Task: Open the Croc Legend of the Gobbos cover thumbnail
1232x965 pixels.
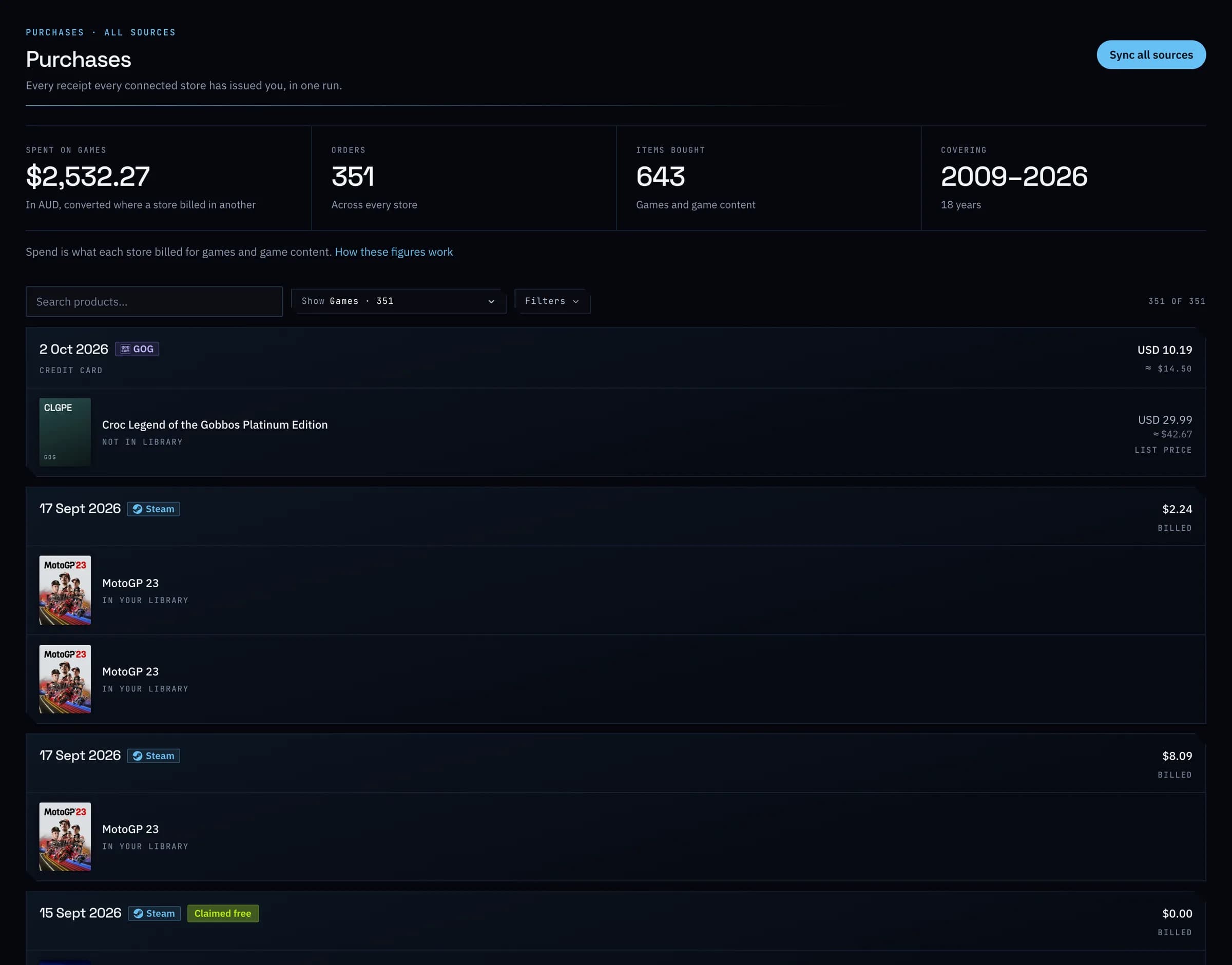Action: point(65,432)
